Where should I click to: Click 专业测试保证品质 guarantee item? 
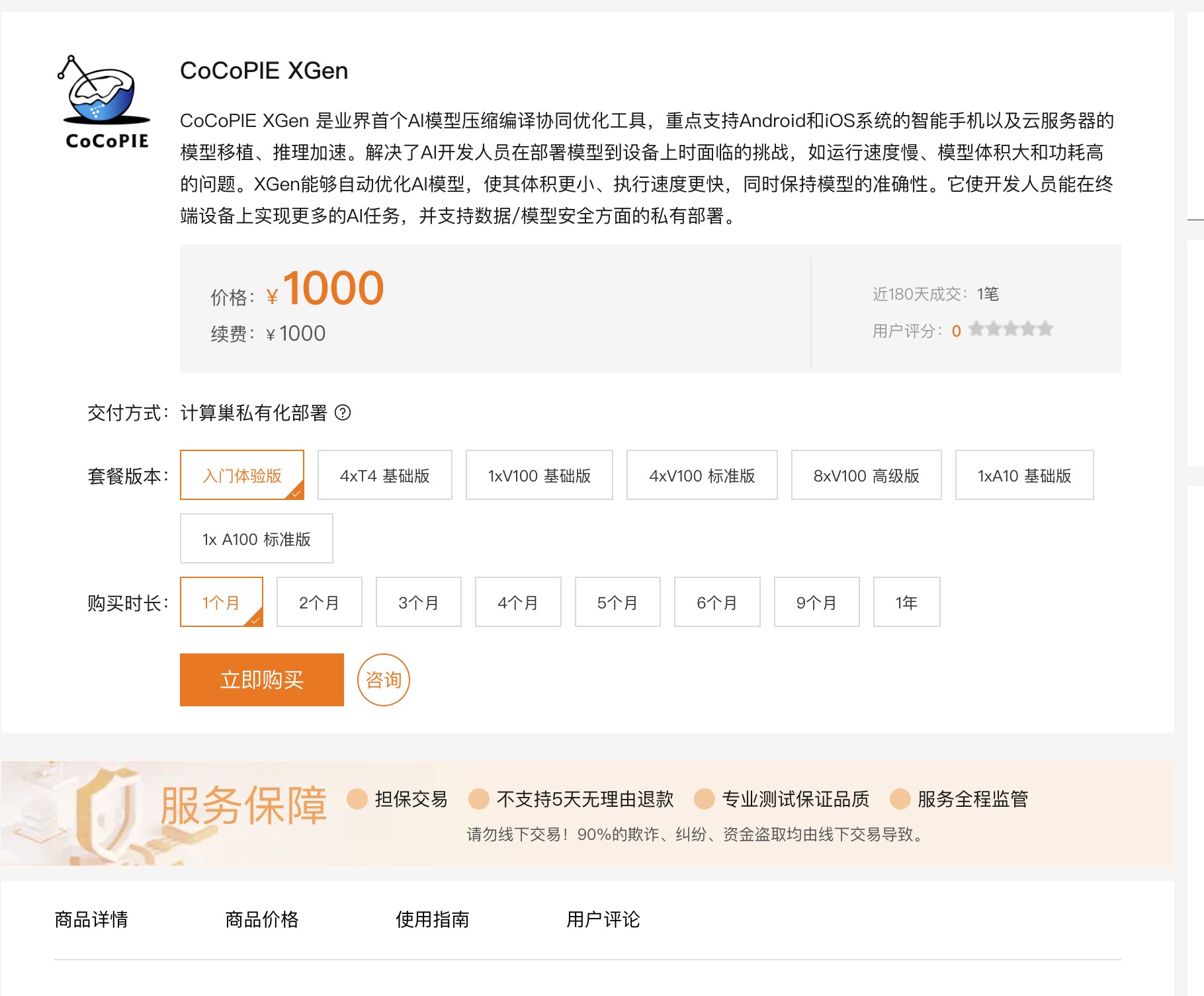pyautogui.click(x=782, y=799)
